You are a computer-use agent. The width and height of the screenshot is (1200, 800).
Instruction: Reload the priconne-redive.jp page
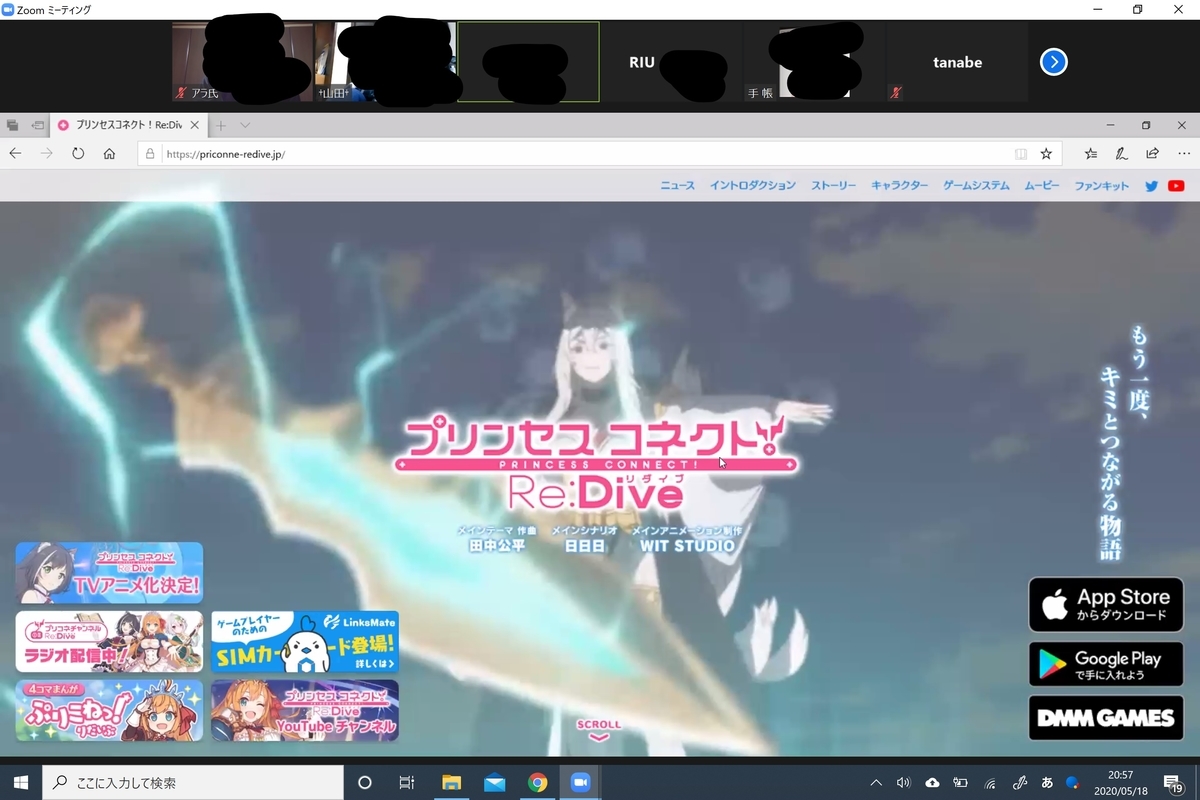[78, 154]
